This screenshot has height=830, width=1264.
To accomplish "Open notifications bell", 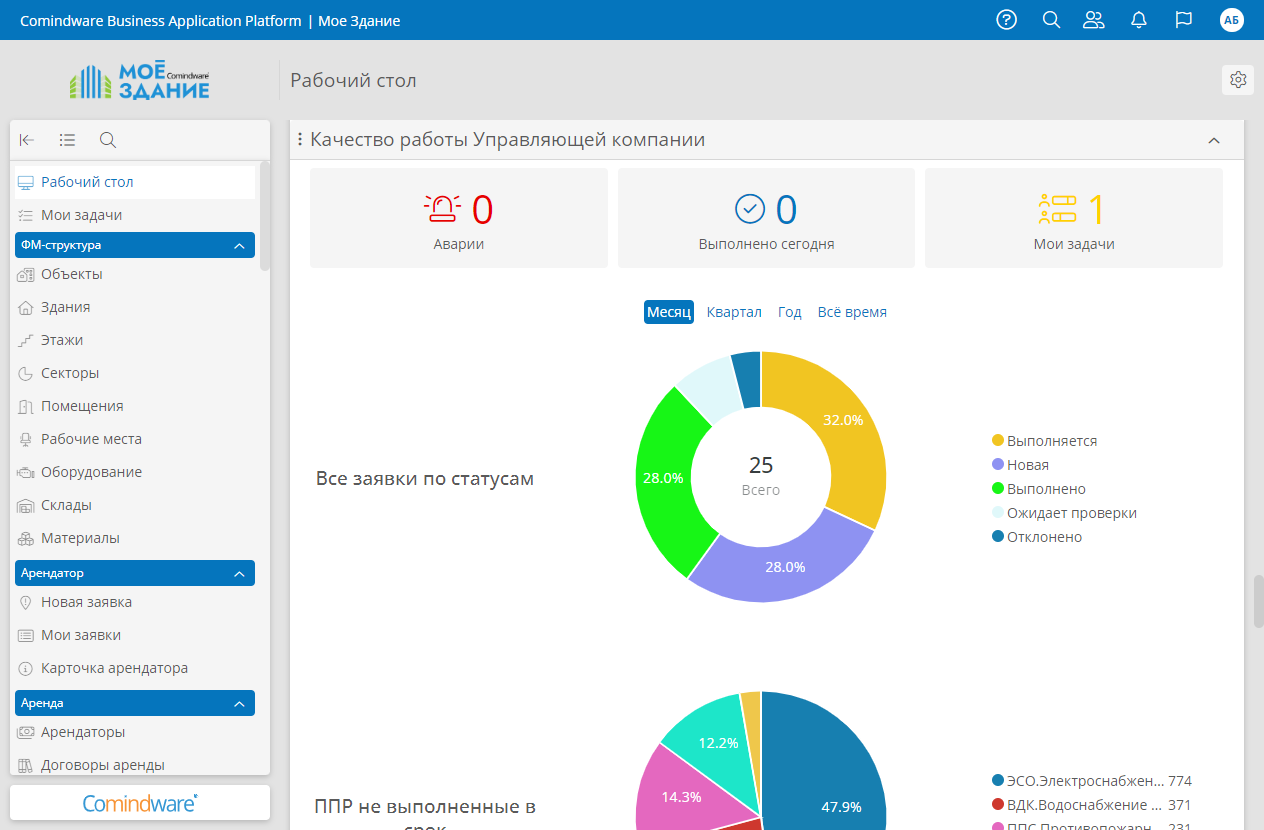I will point(1138,20).
